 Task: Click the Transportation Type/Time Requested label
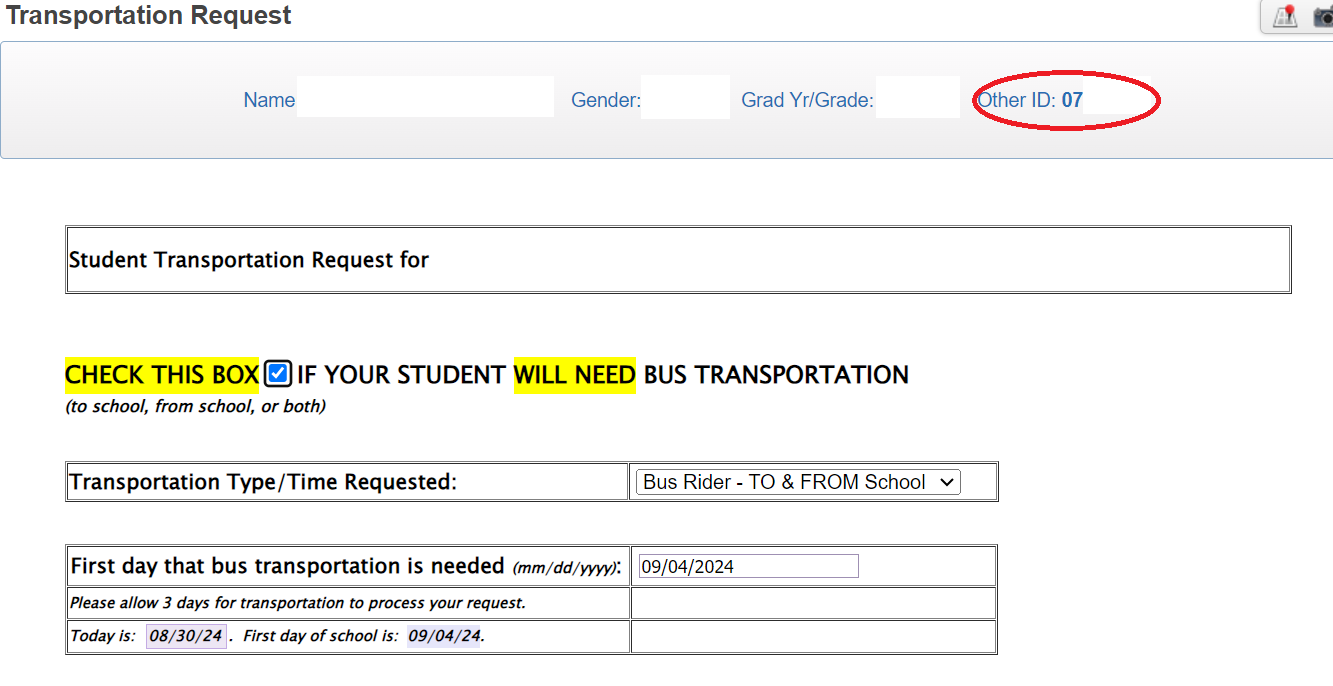tap(263, 482)
